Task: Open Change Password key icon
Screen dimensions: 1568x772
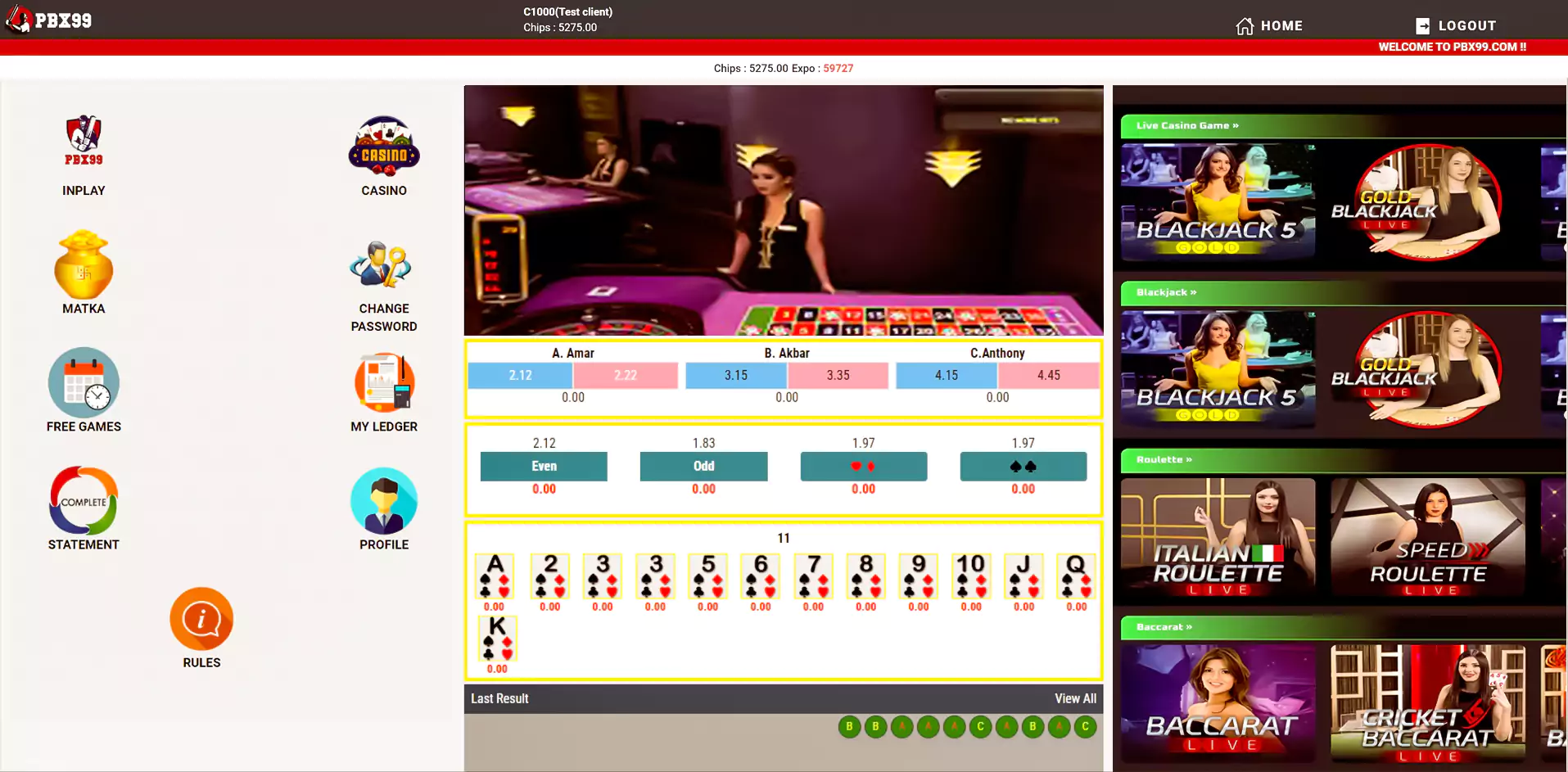Action: [383, 264]
